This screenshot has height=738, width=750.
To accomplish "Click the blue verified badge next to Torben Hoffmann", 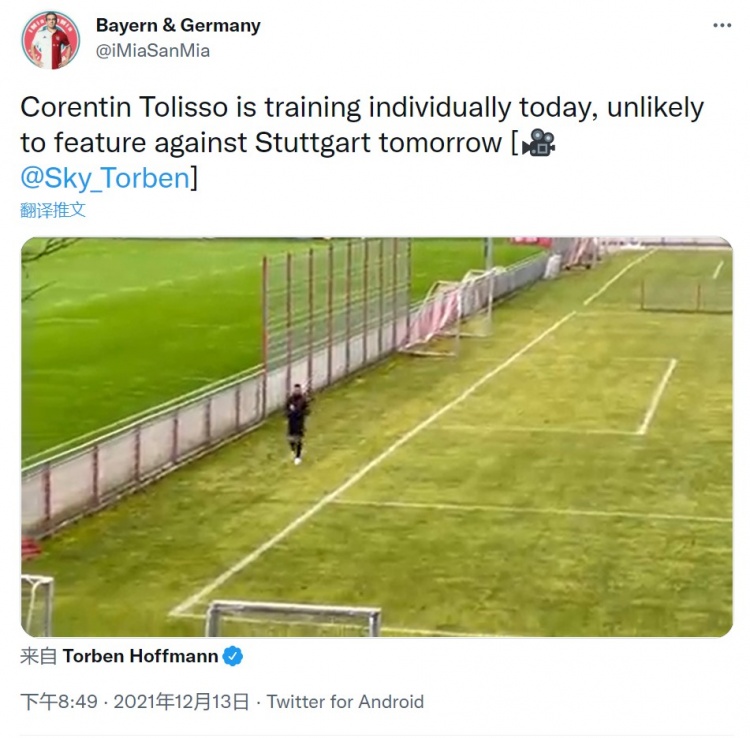I will [233, 656].
